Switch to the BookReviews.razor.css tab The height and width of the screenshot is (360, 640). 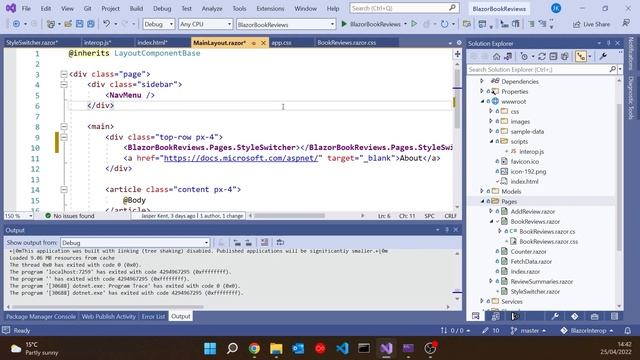point(347,42)
